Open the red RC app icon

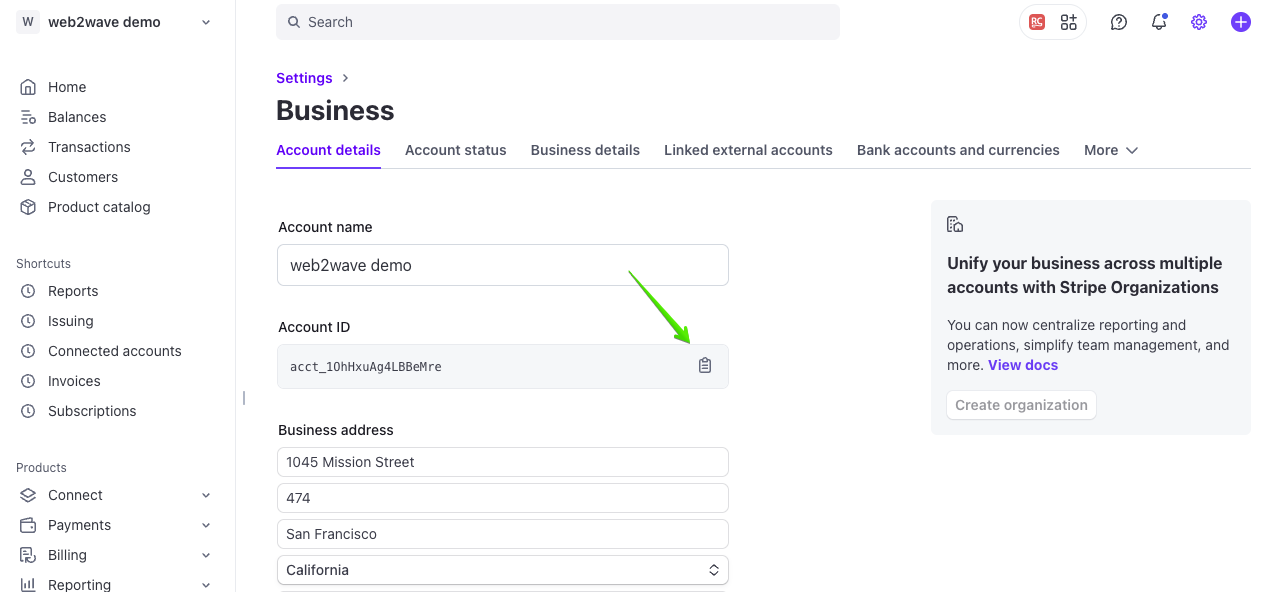click(1037, 22)
